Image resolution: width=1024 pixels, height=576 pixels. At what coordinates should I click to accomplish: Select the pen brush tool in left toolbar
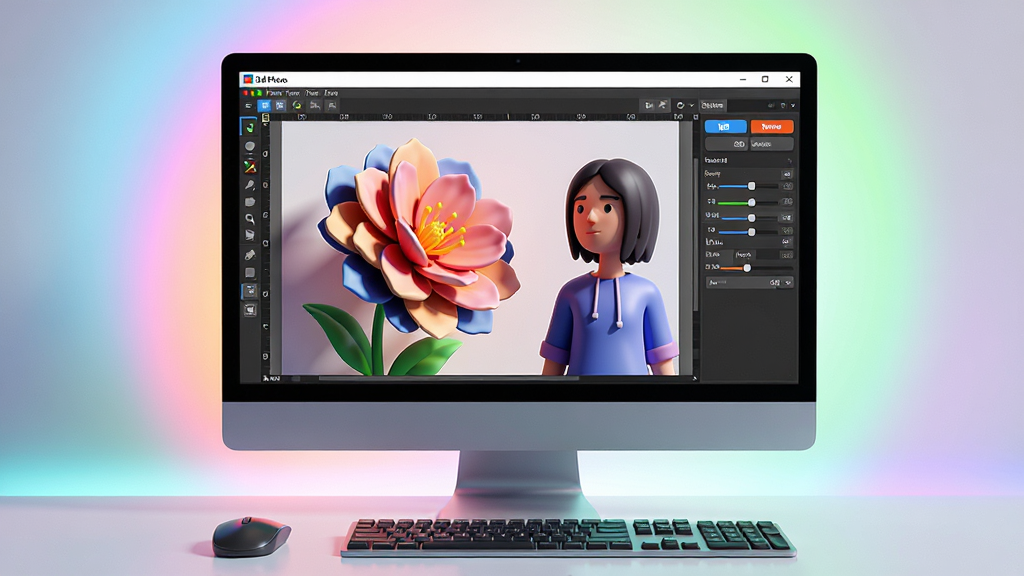tap(249, 185)
